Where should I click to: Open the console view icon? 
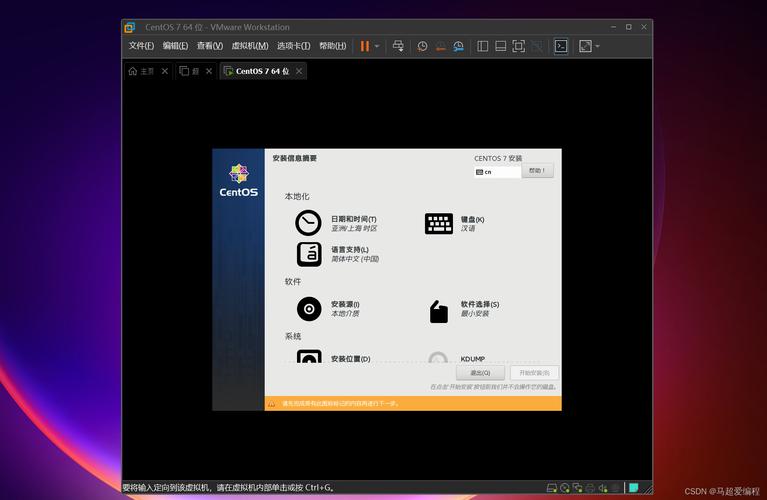click(561, 46)
